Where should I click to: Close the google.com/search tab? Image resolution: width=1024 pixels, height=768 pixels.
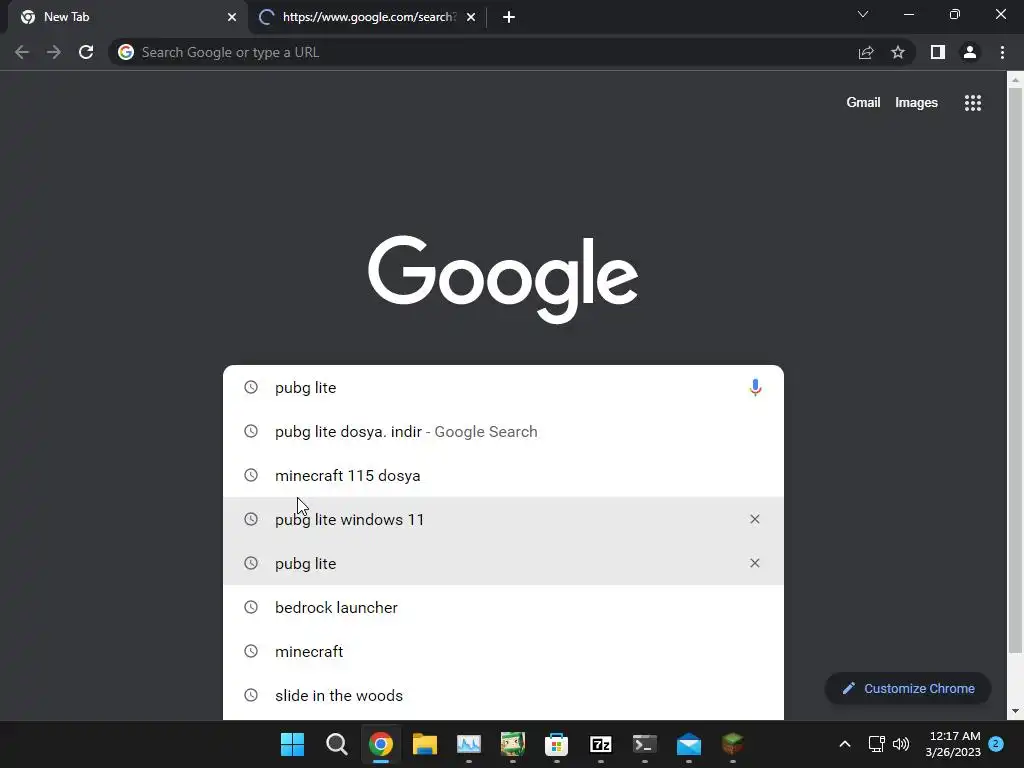[471, 17]
